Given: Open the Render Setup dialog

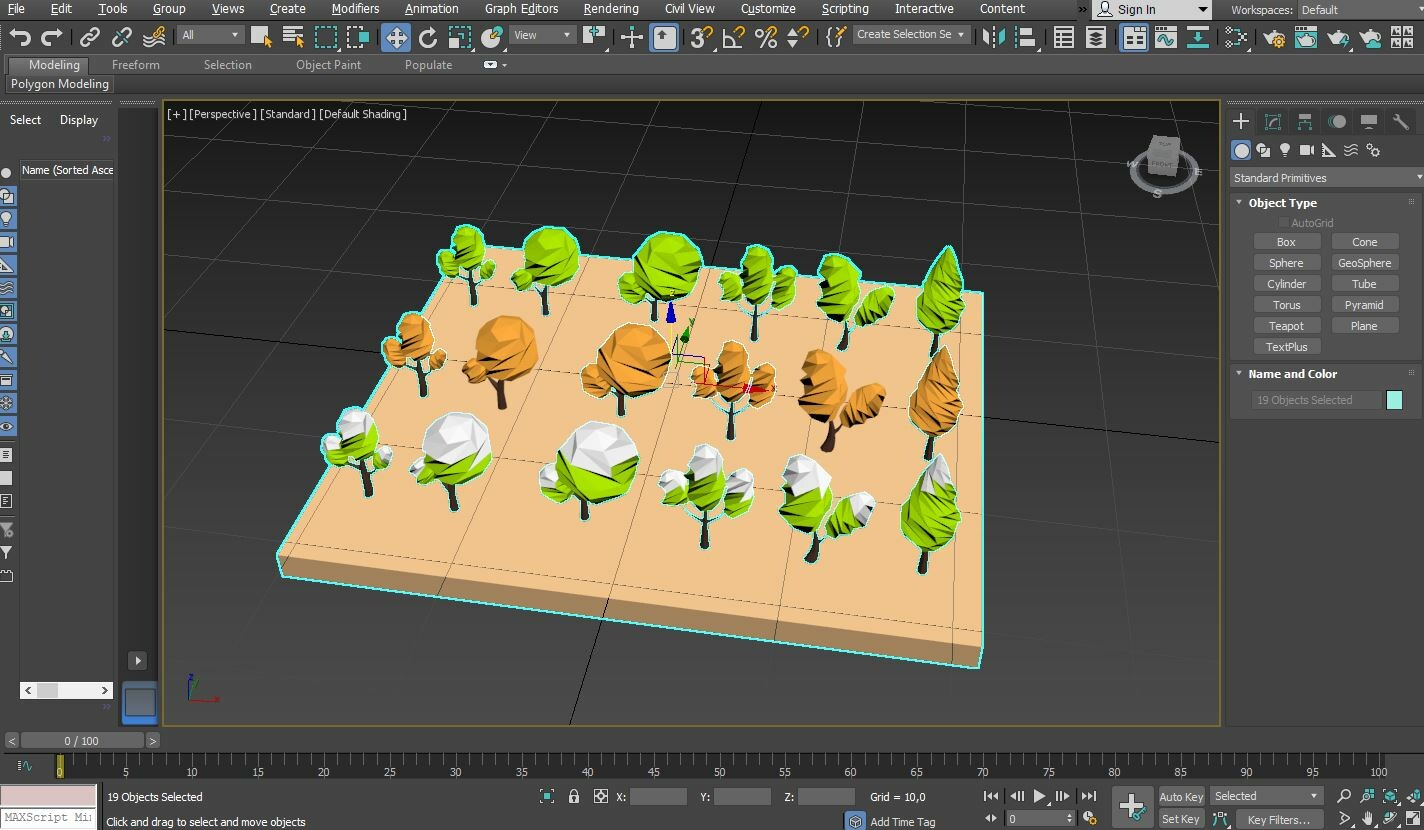Looking at the screenshot, I should [1274, 38].
